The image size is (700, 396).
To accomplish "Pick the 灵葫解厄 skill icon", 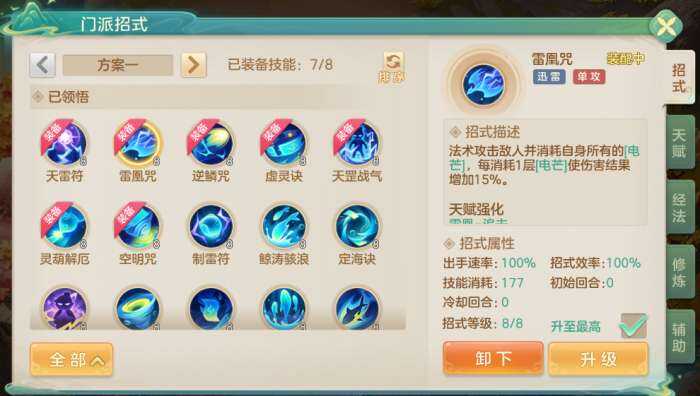I will click(x=65, y=227).
